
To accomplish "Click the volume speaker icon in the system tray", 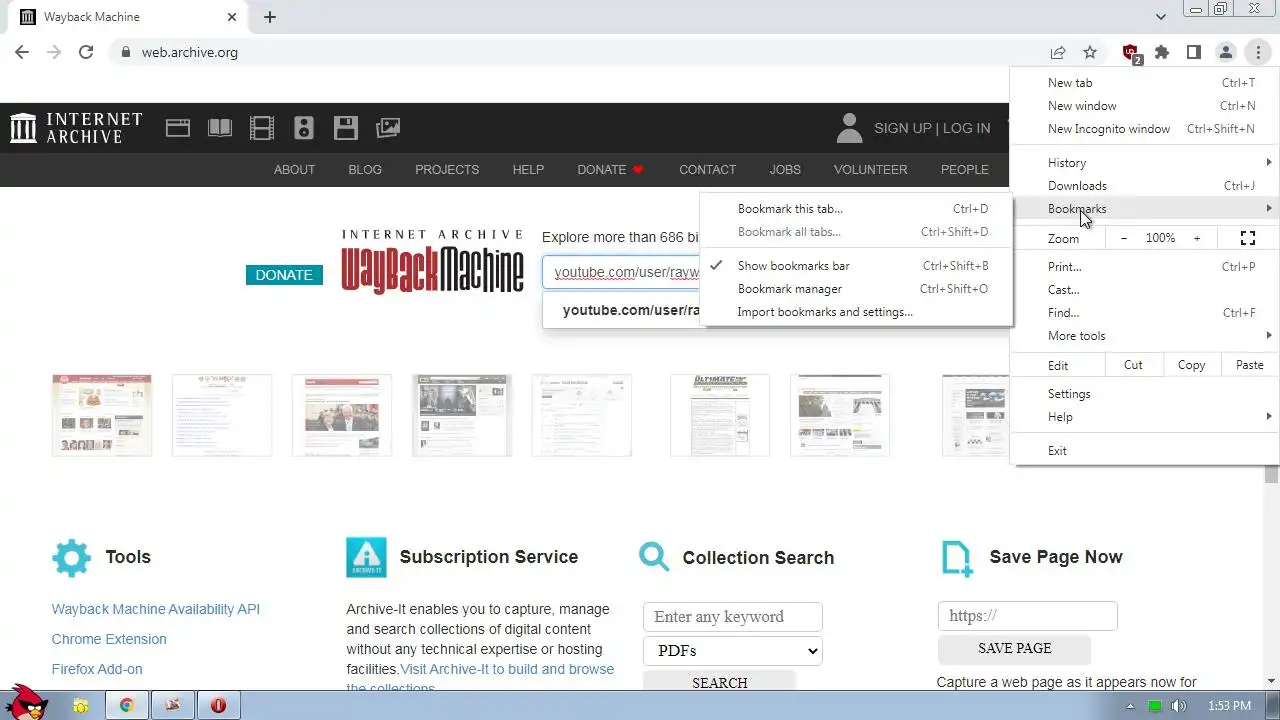I will 1179,706.
